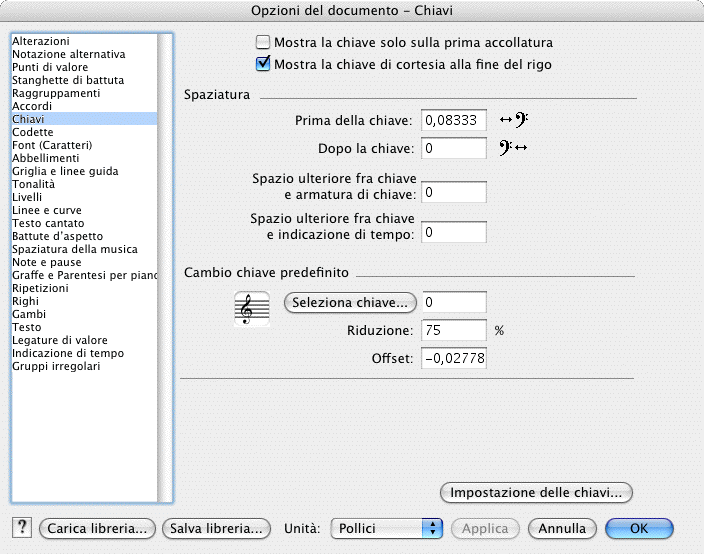Viewport: 704px width, 554px height.
Task: Open the Unità dropdown showing Pollici
Action: (x=386, y=528)
